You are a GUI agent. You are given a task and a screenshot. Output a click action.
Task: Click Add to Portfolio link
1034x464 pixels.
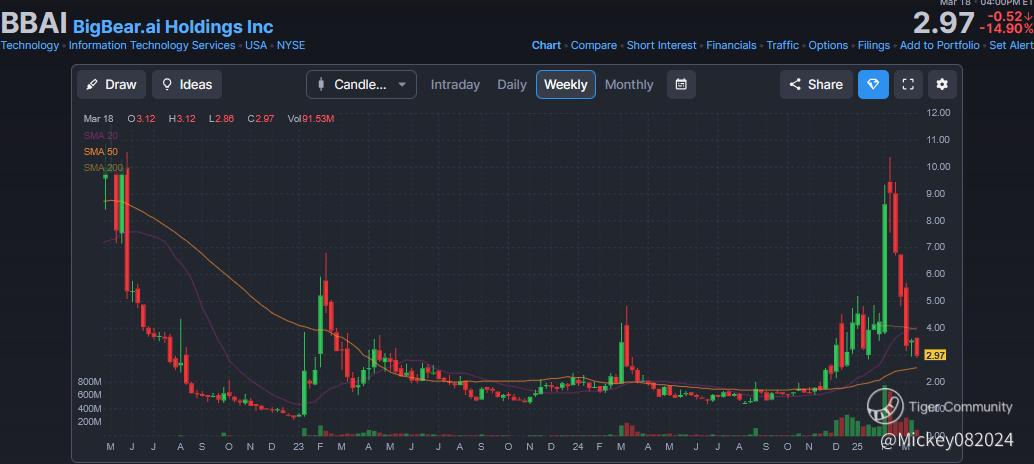coord(940,45)
